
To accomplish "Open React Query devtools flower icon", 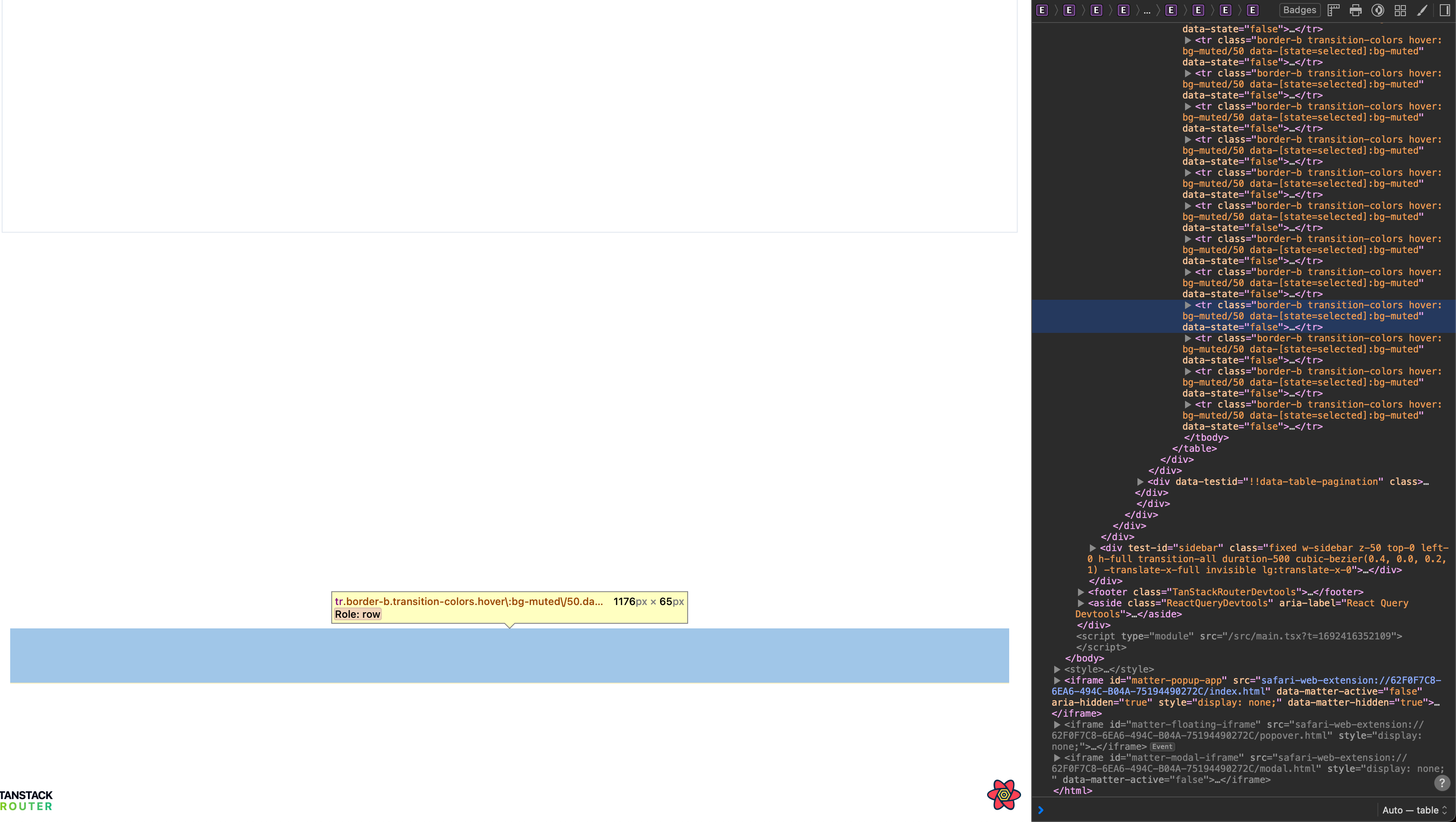I will coord(1004,794).
